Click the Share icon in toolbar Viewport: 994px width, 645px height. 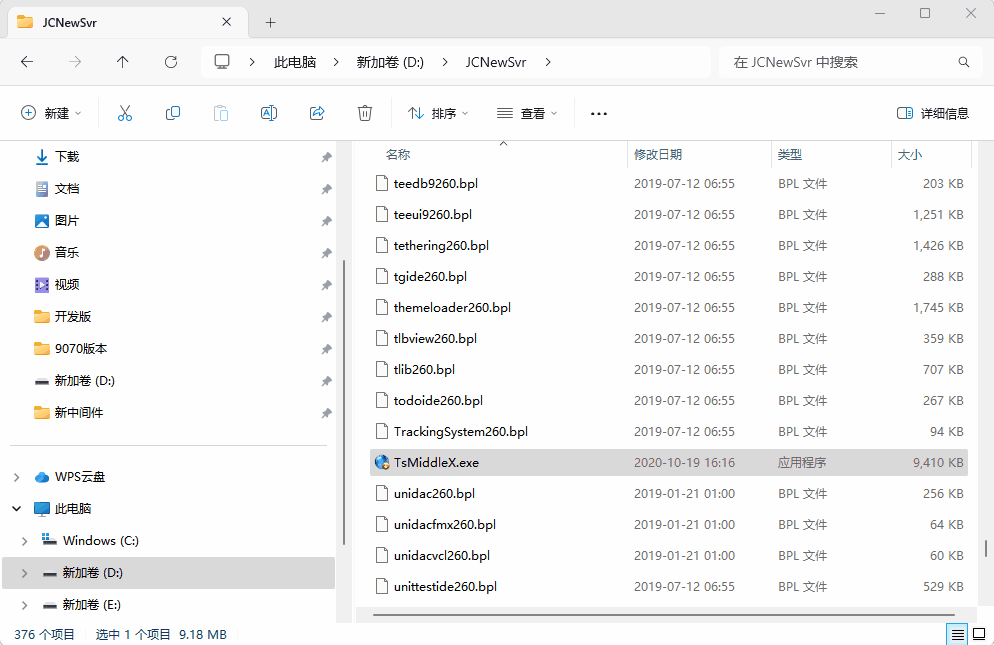click(x=317, y=113)
